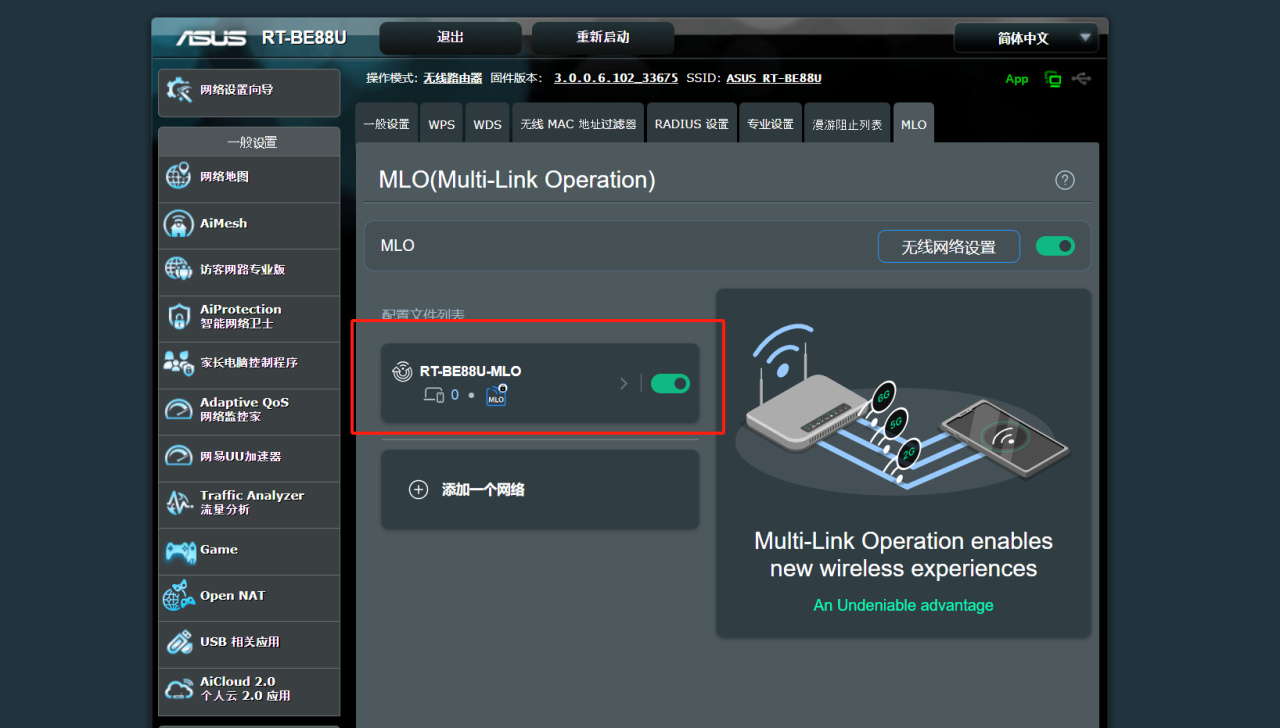Click the "Multi-Link Operation enables new wireless experiences" text
Viewport: 1280px width, 728px height.
click(x=904, y=555)
